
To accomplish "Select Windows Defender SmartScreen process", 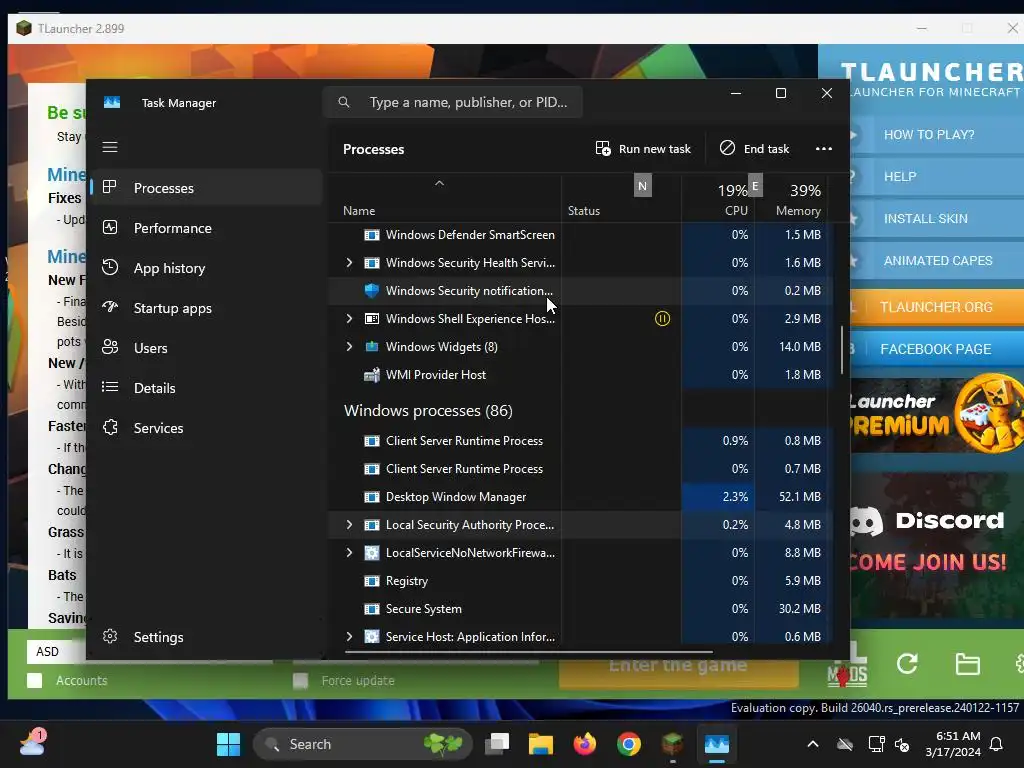I will [x=581, y=234].
